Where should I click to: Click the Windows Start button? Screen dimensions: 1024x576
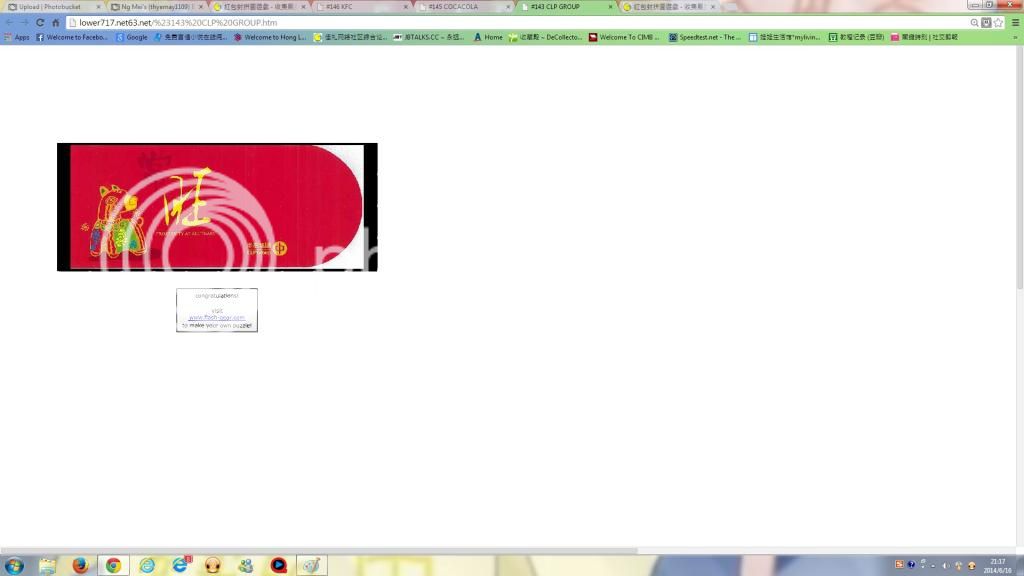[14, 565]
